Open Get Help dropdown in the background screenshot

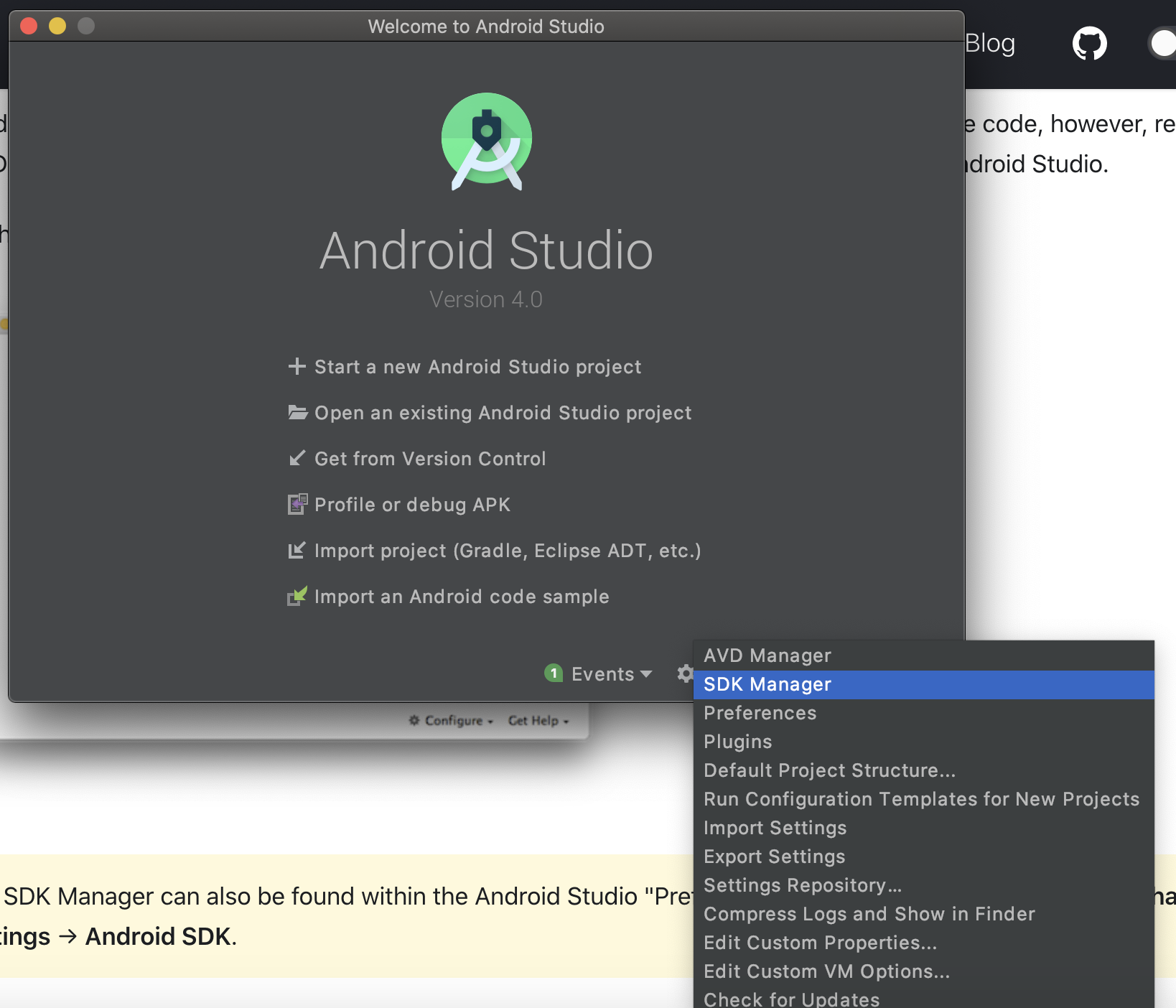(x=538, y=720)
